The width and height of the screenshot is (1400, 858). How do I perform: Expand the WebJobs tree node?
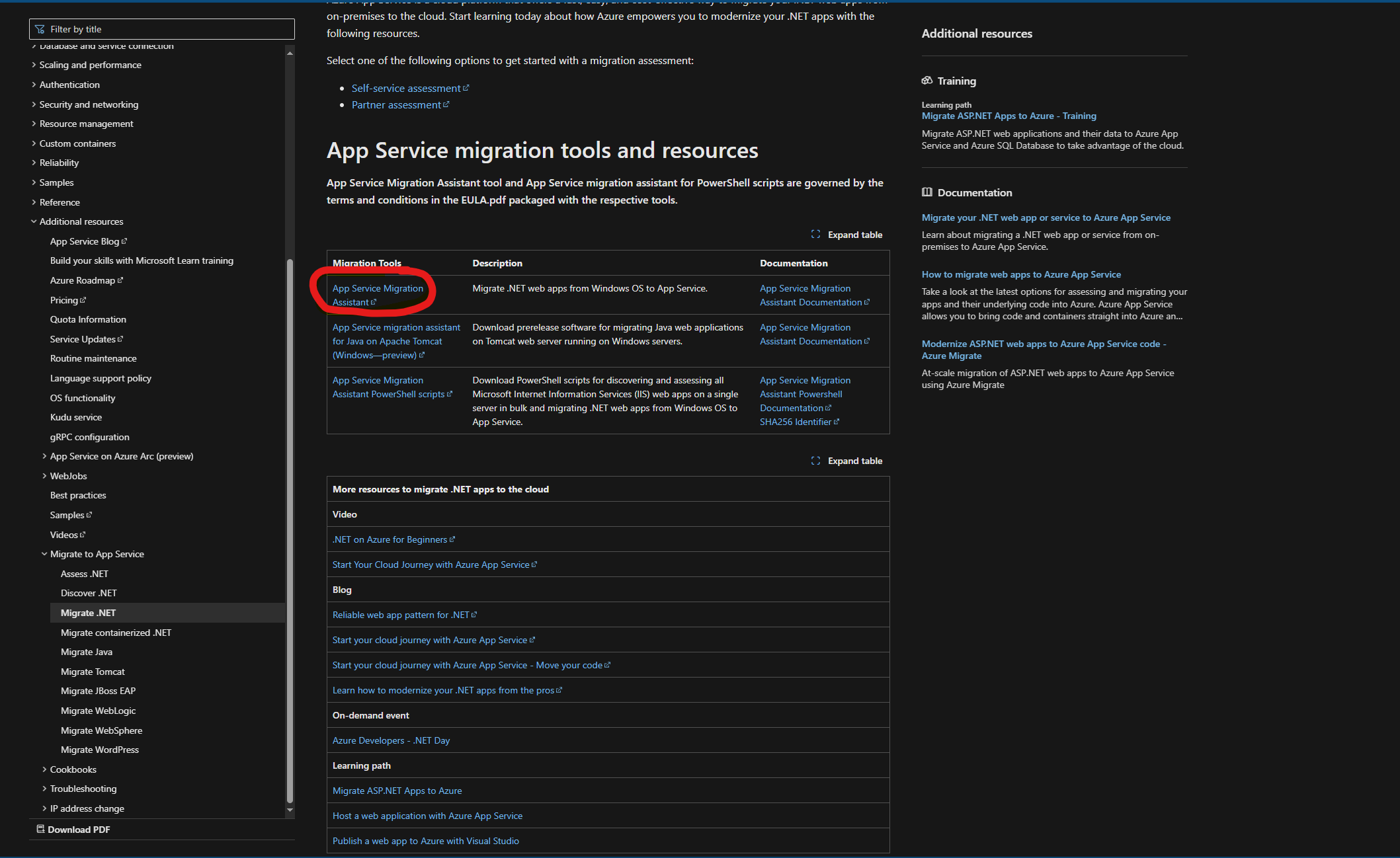pyautogui.click(x=44, y=476)
